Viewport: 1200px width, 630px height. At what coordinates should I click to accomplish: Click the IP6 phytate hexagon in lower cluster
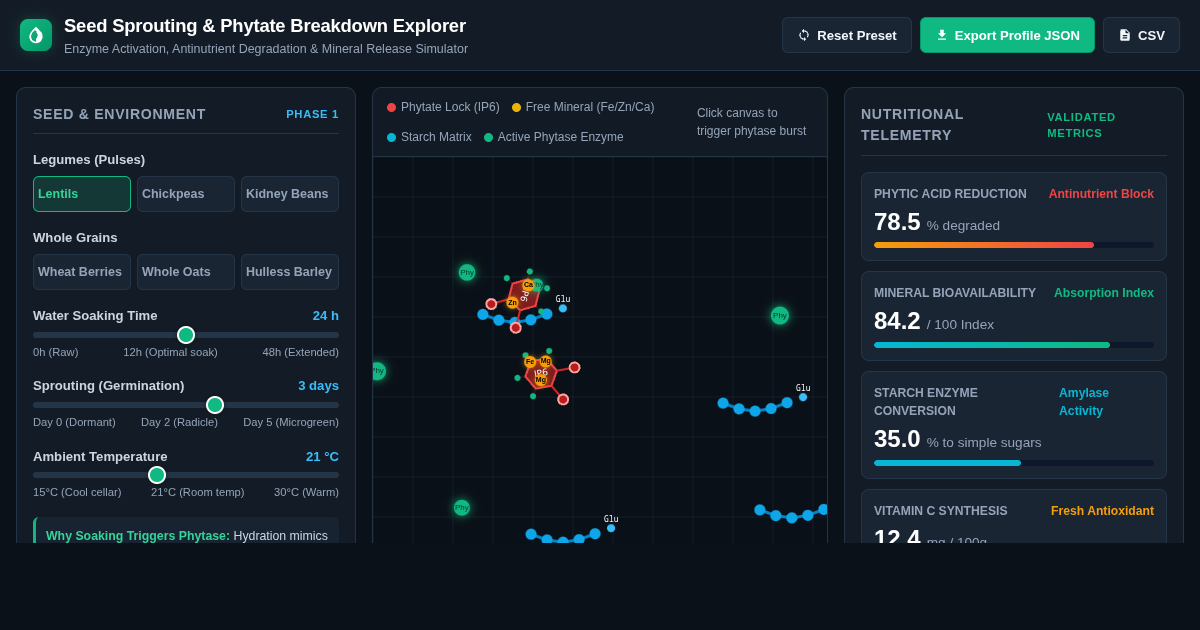tap(541, 373)
